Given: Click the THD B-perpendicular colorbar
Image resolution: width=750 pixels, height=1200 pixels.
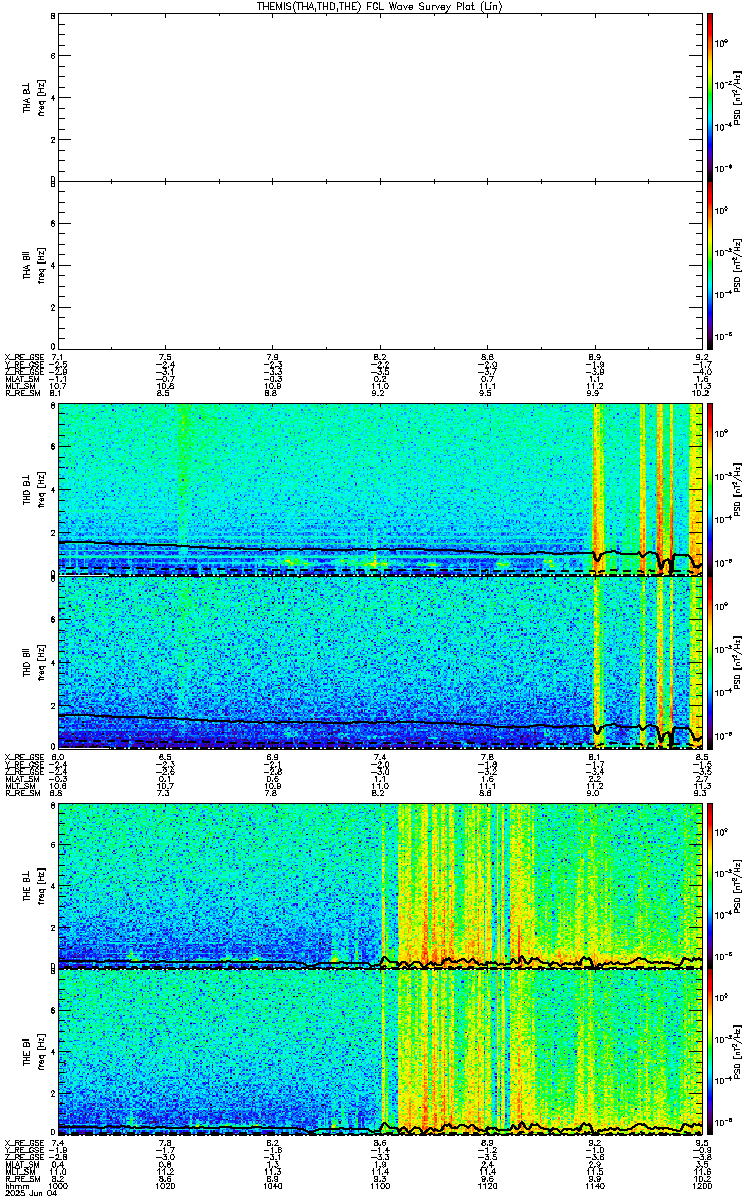Looking at the screenshot, I should click(x=709, y=490).
